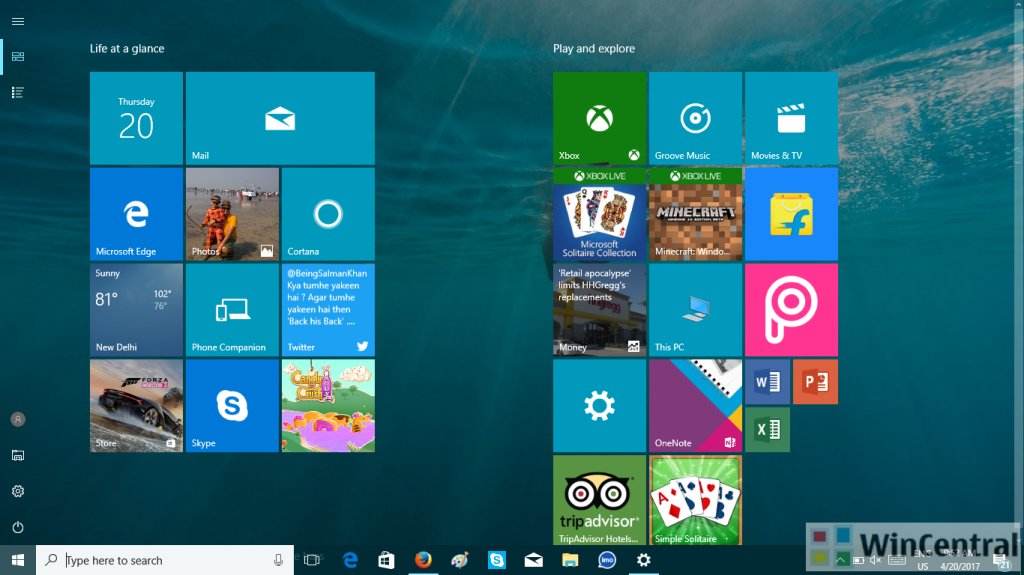Click the microphone icon in search box

[278, 560]
